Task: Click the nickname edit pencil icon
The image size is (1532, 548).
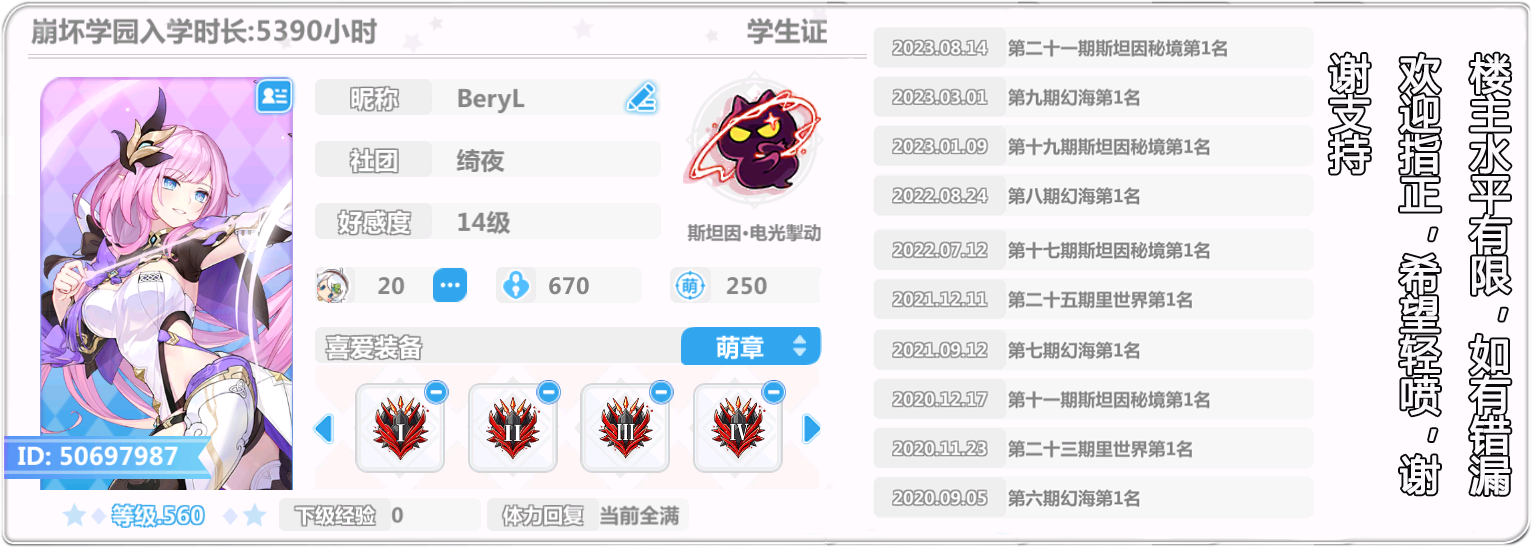Action: pyautogui.click(x=641, y=98)
